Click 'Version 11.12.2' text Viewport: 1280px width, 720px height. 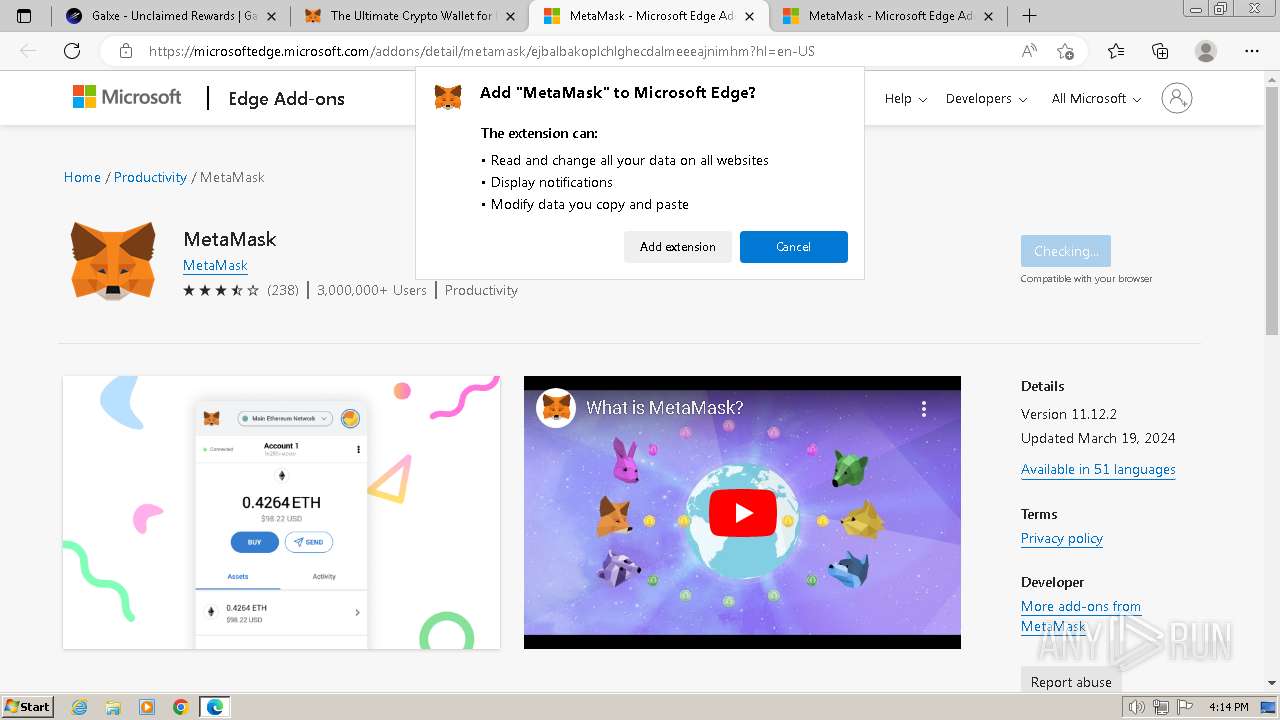pos(1069,414)
